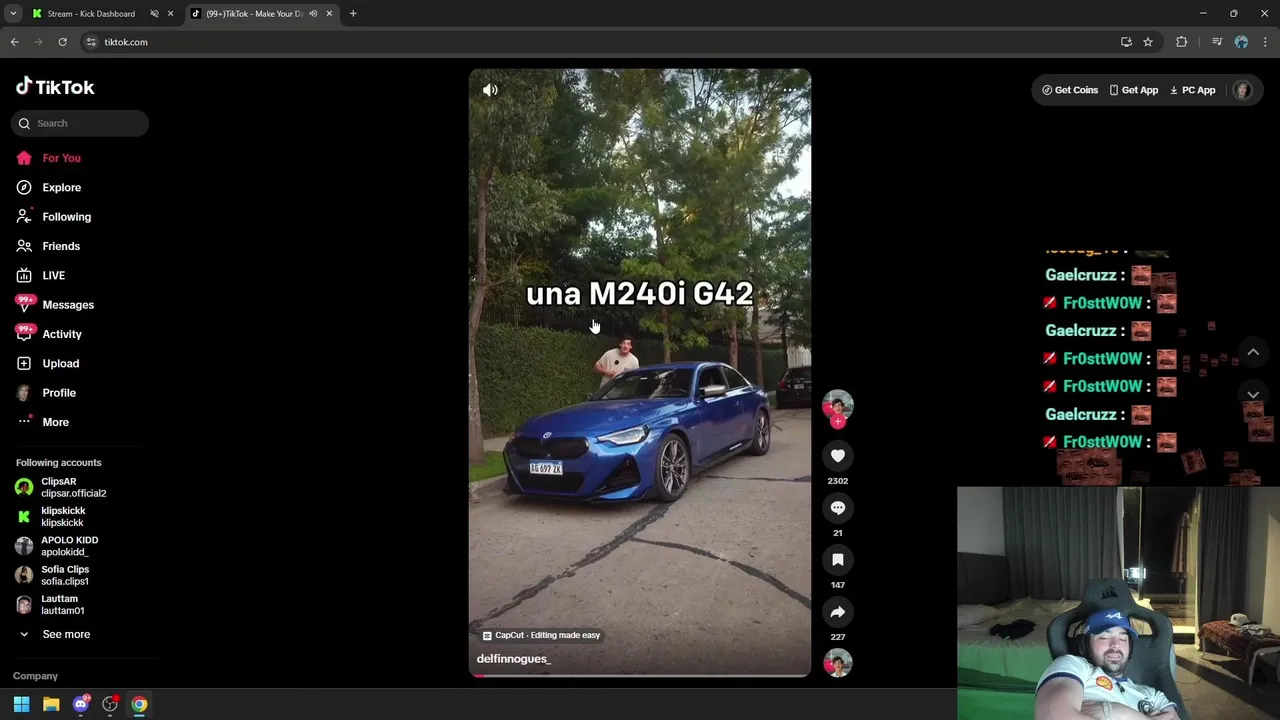Click Get Coins button
Viewport: 1280px width, 720px height.
point(1069,90)
